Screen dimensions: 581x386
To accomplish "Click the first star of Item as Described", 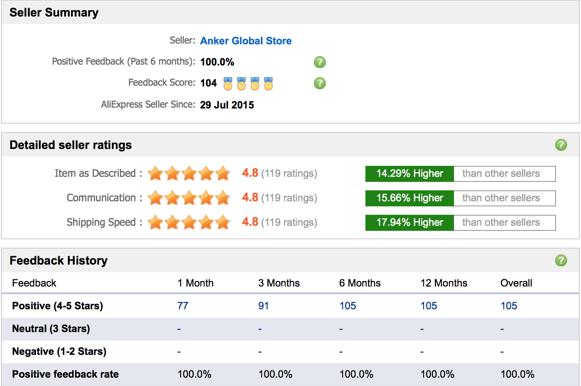I will (x=155, y=173).
